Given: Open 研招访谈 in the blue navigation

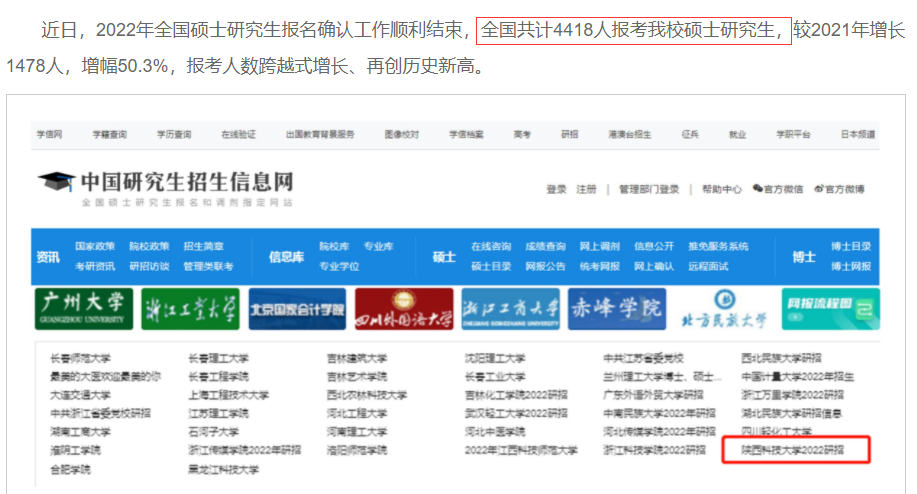Looking at the screenshot, I should click(x=149, y=267).
